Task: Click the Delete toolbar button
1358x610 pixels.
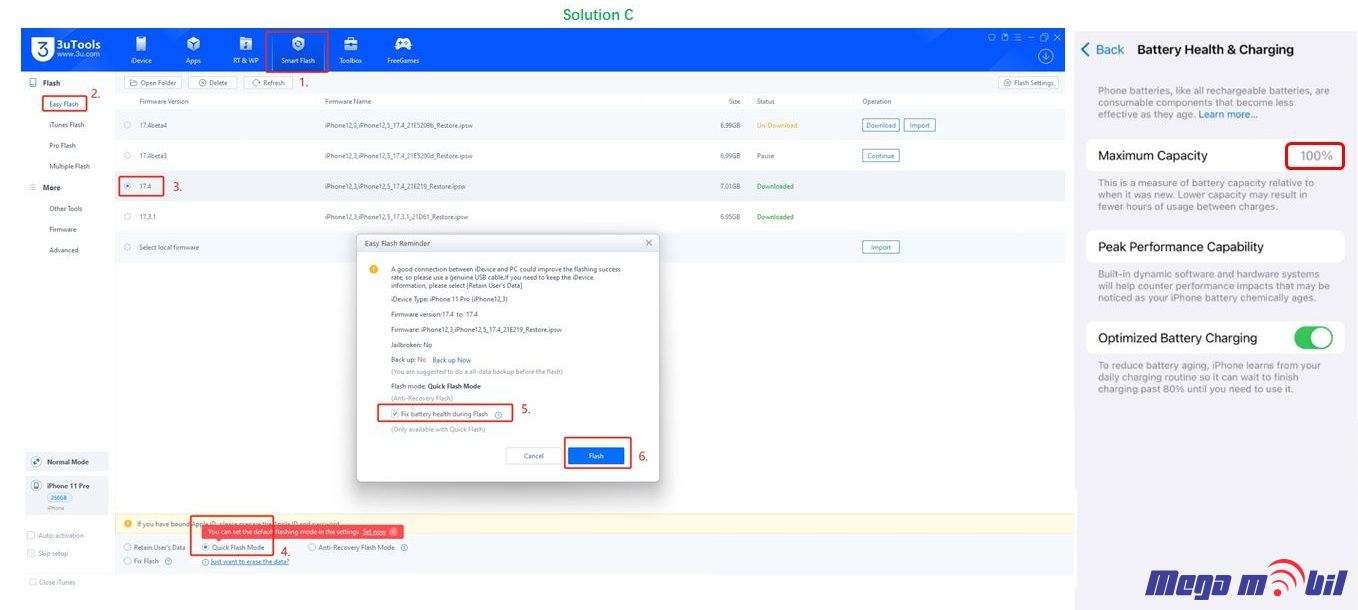Action: coord(213,83)
